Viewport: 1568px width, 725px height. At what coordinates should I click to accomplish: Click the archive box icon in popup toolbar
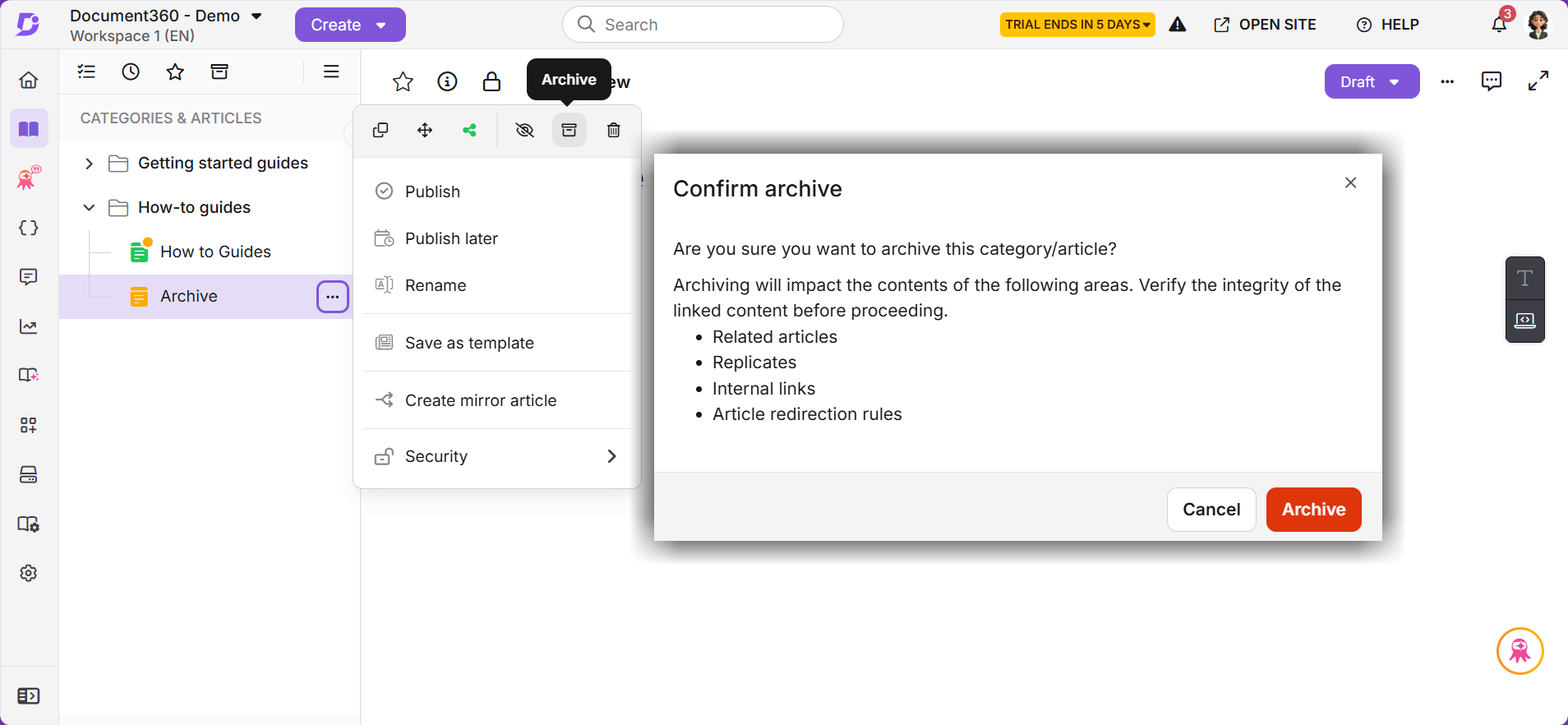(x=570, y=130)
